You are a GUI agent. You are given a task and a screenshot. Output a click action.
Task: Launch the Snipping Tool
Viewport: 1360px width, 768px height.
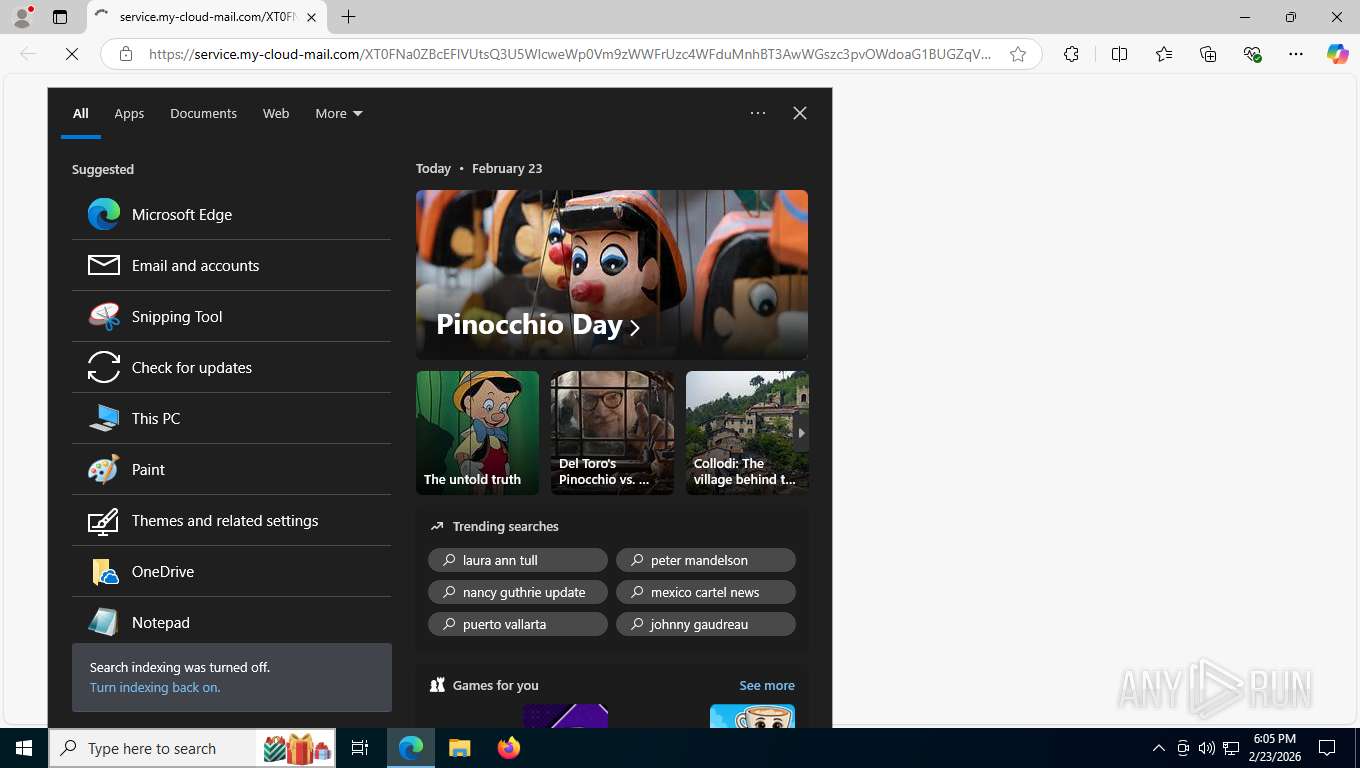pos(231,316)
